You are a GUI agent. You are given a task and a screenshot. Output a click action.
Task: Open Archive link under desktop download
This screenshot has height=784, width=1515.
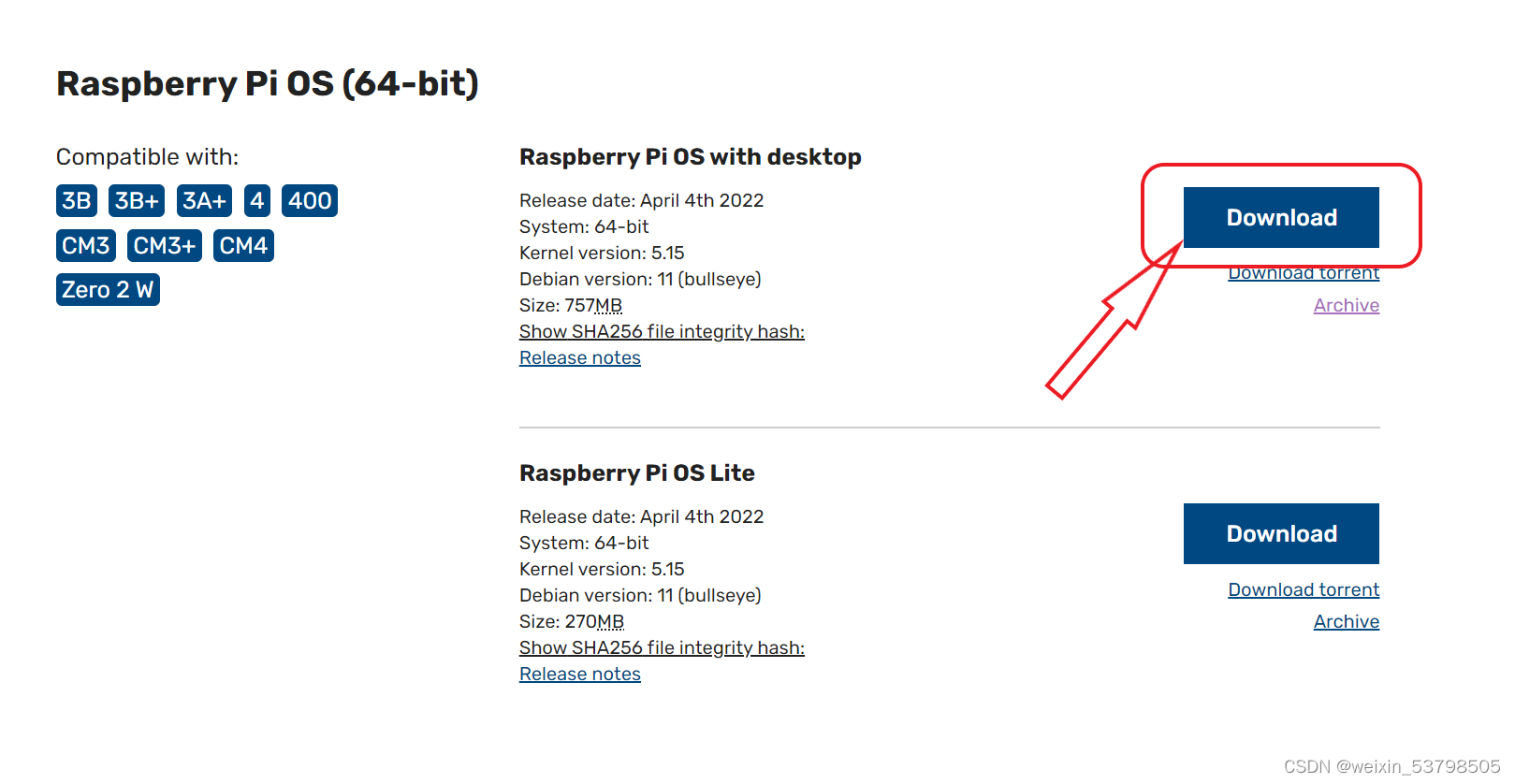tap(1346, 306)
